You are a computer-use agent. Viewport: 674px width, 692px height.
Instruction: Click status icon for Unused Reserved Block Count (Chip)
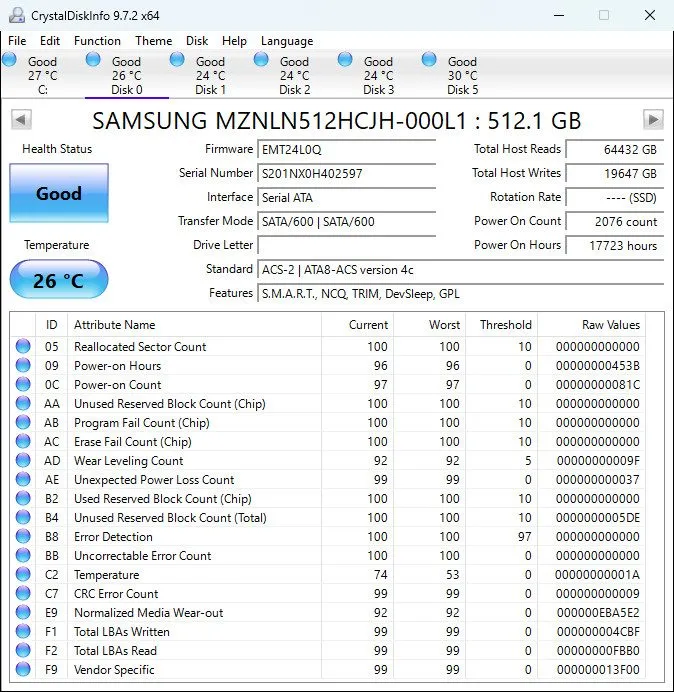[23, 403]
